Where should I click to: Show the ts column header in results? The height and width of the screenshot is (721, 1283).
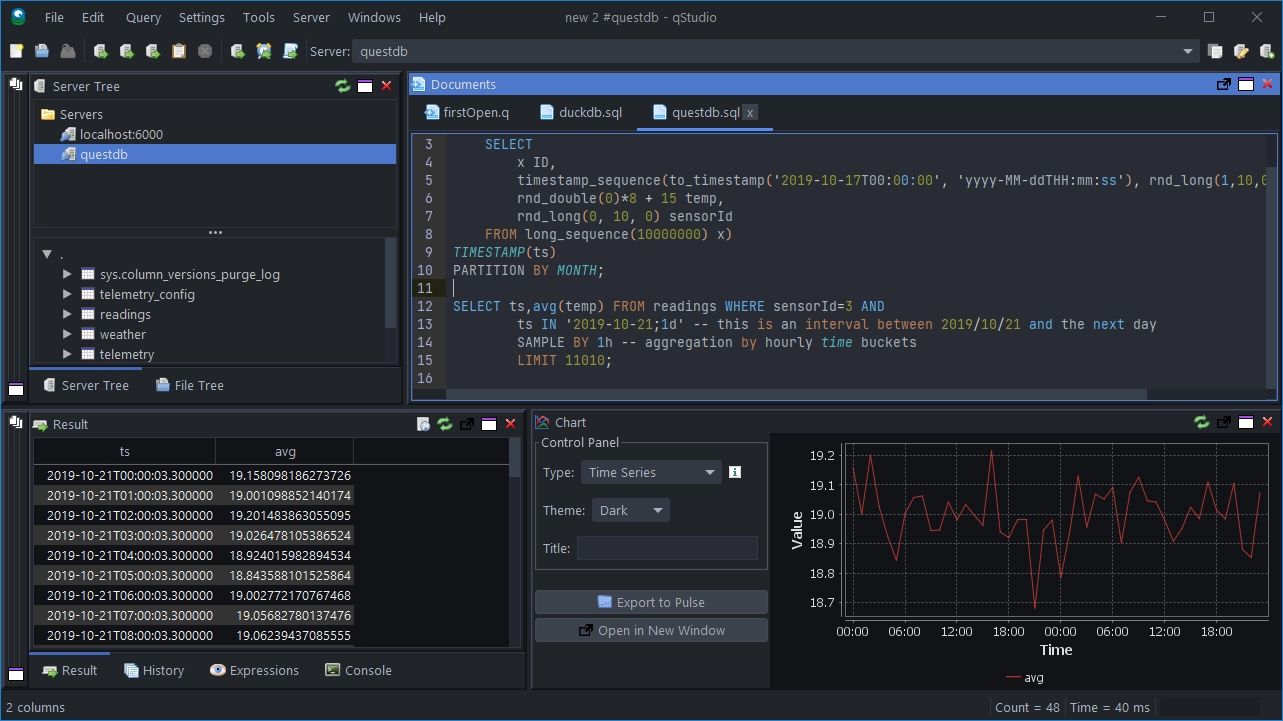click(123, 451)
